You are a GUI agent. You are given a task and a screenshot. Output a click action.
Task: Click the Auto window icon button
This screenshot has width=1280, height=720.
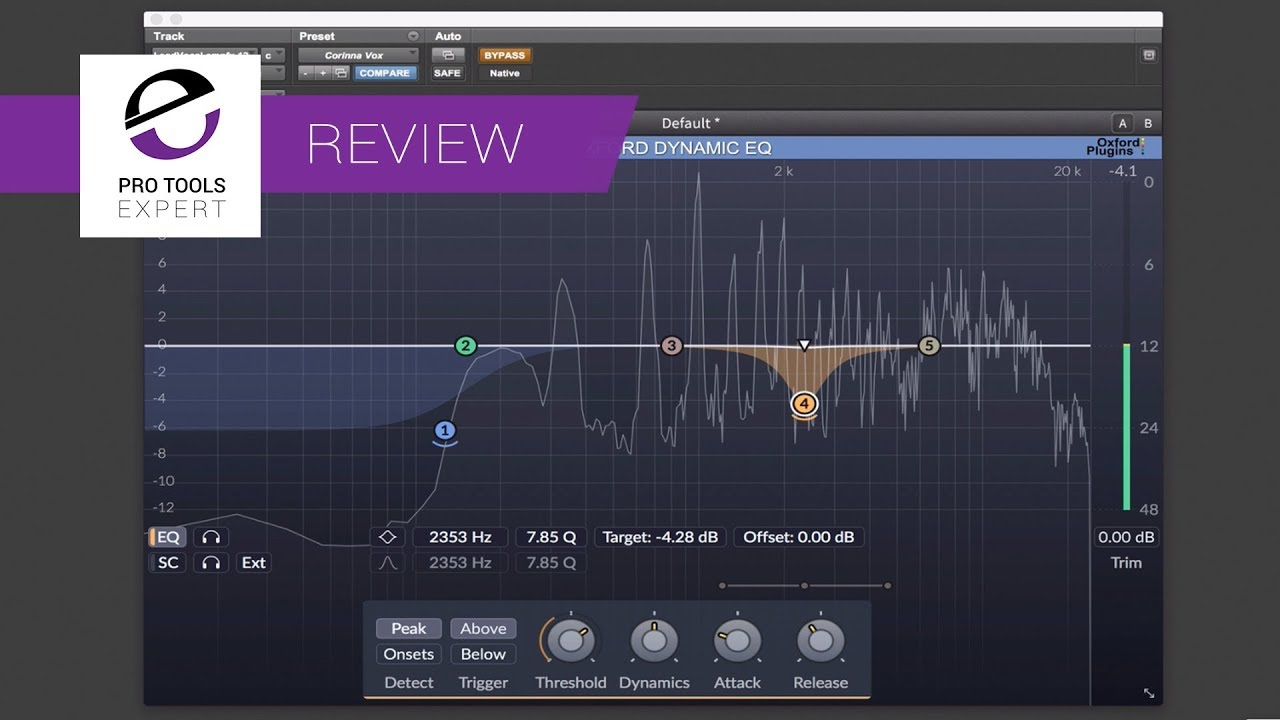447,55
